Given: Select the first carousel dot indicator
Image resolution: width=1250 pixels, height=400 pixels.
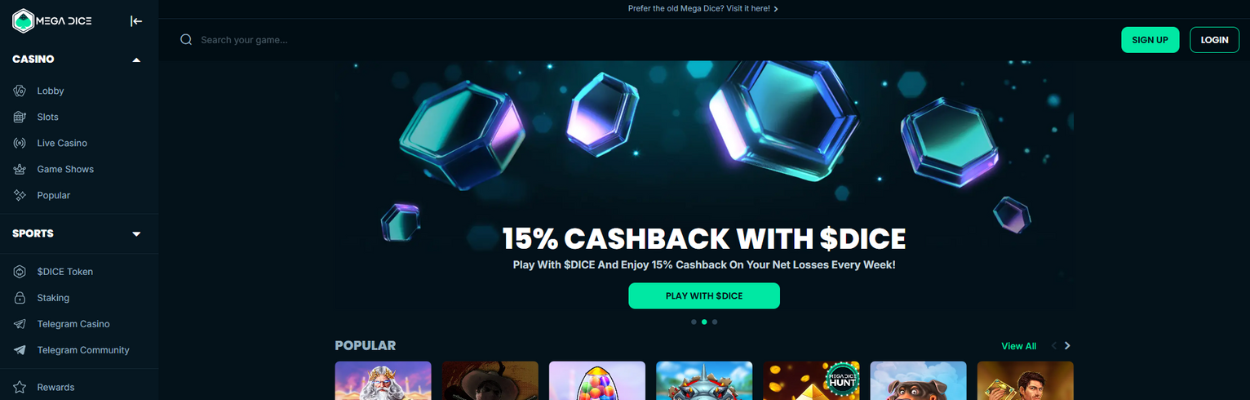Looking at the screenshot, I should point(694,322).
